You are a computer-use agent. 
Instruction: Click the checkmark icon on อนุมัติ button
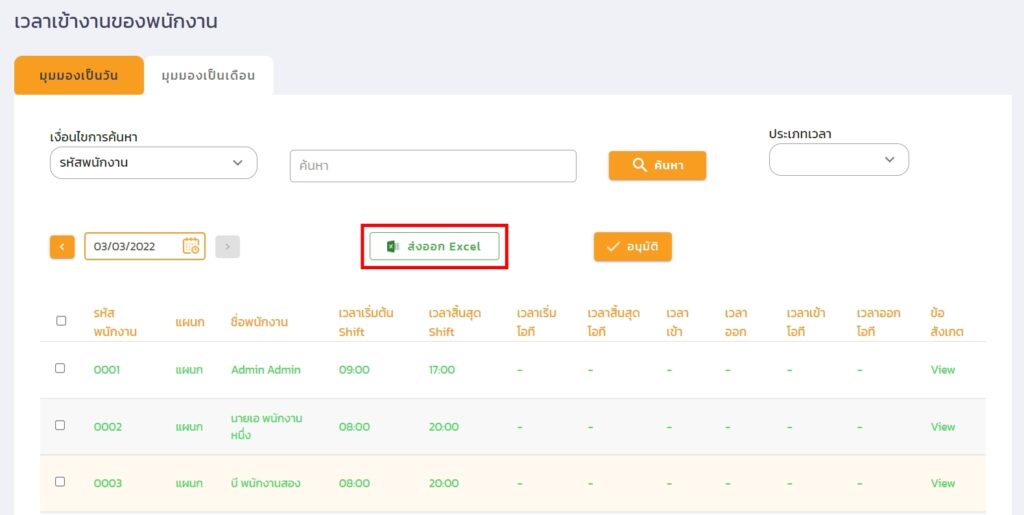point(613,247)
